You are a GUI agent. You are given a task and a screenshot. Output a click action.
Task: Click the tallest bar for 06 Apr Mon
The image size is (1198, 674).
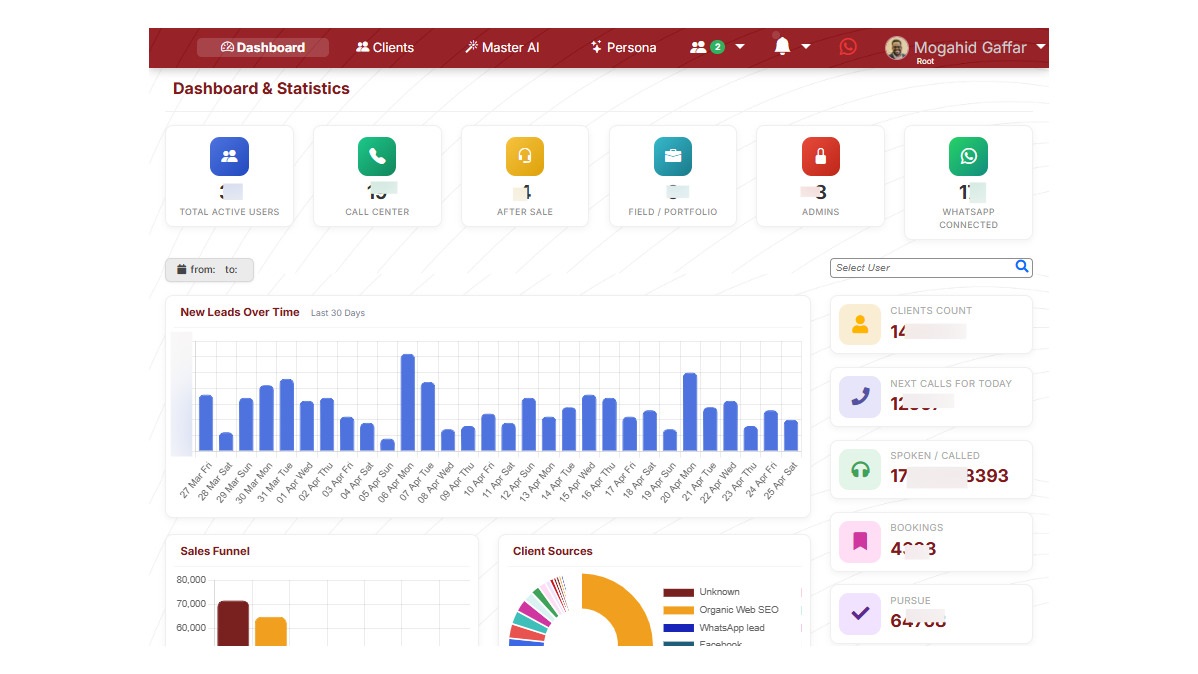[x=408, y=402]
